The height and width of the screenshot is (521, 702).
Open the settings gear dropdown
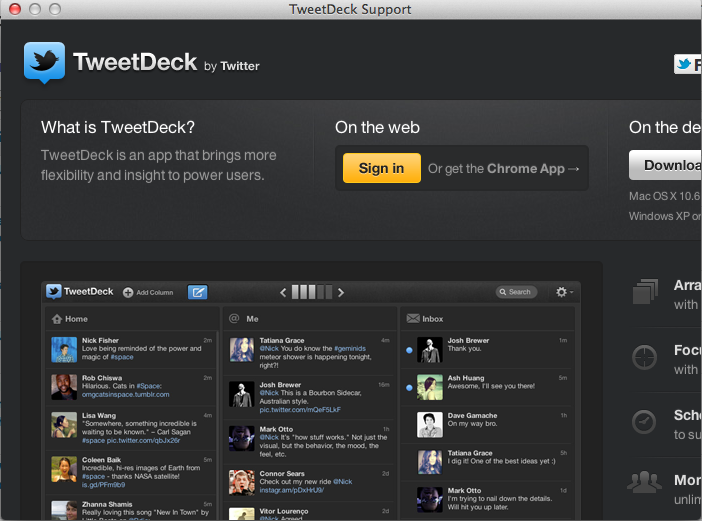tap(564, 292)
